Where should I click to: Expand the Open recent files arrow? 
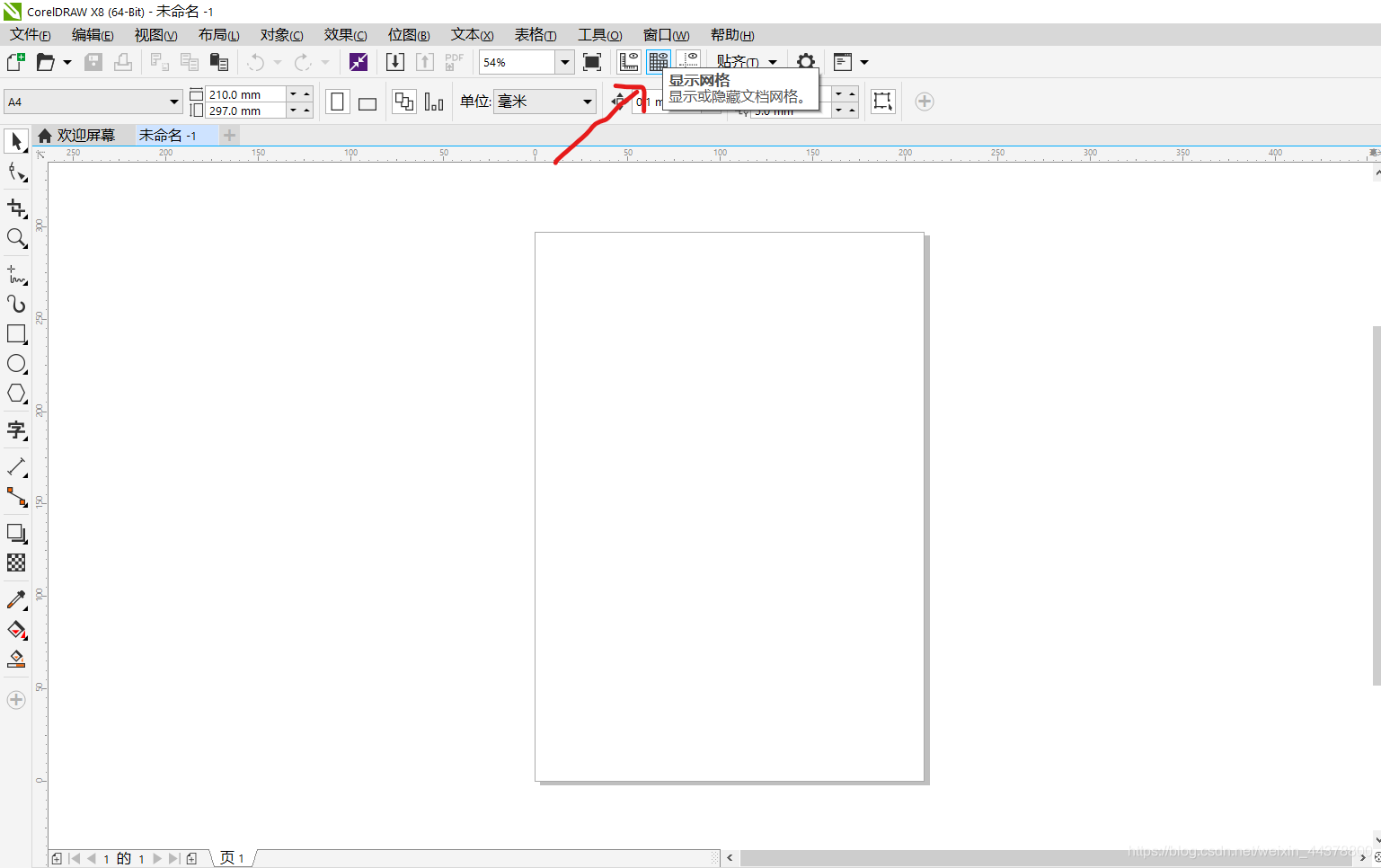(x=67, y=62)
